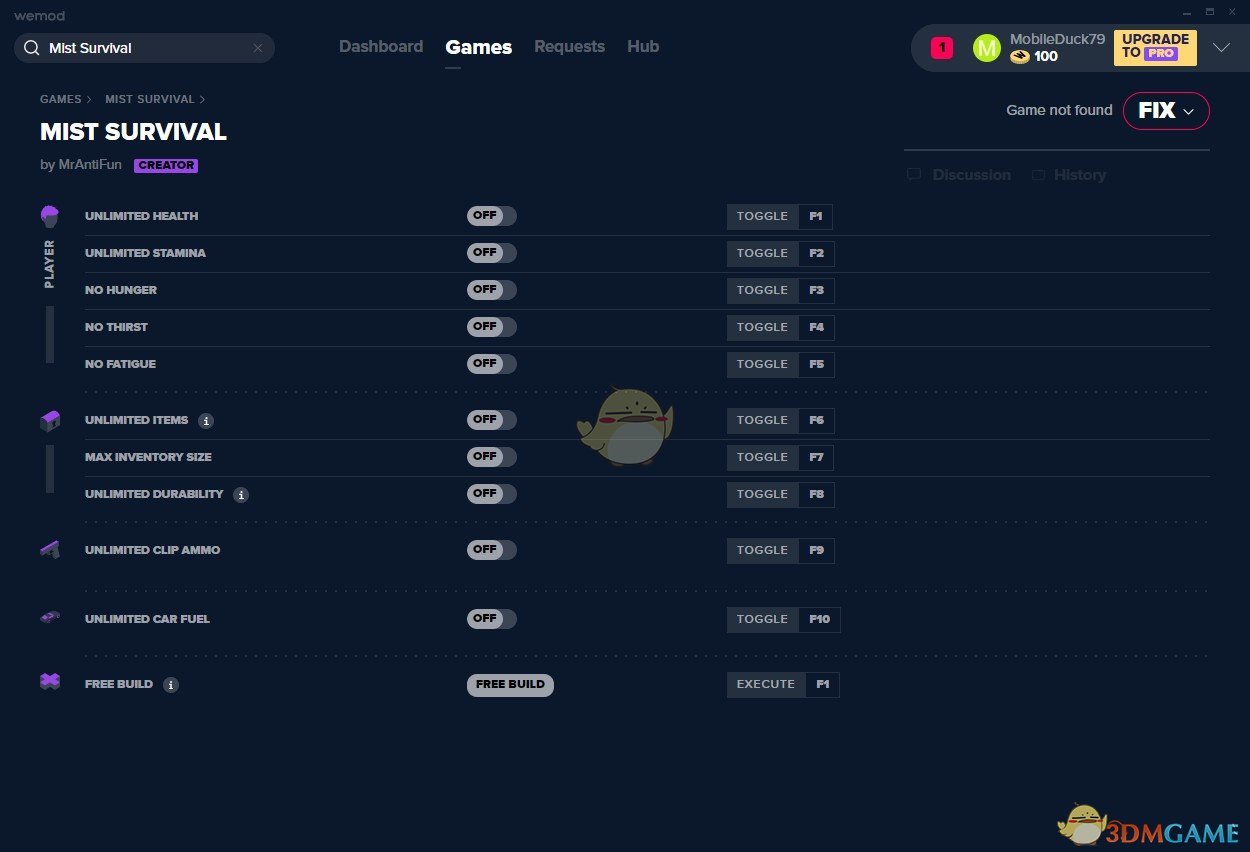Open the Requests tab
Image resolution: width=1250 pixels, height=852 pixels.
569,47
